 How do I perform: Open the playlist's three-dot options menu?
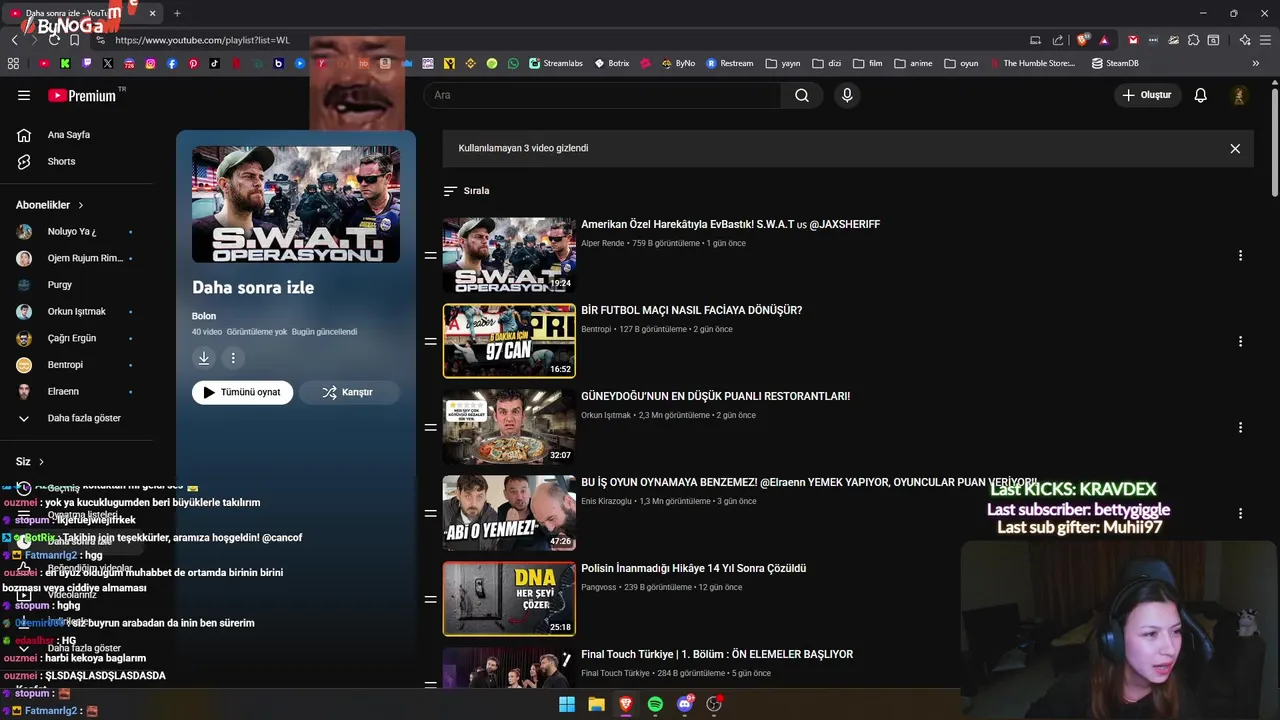[233, 358]
